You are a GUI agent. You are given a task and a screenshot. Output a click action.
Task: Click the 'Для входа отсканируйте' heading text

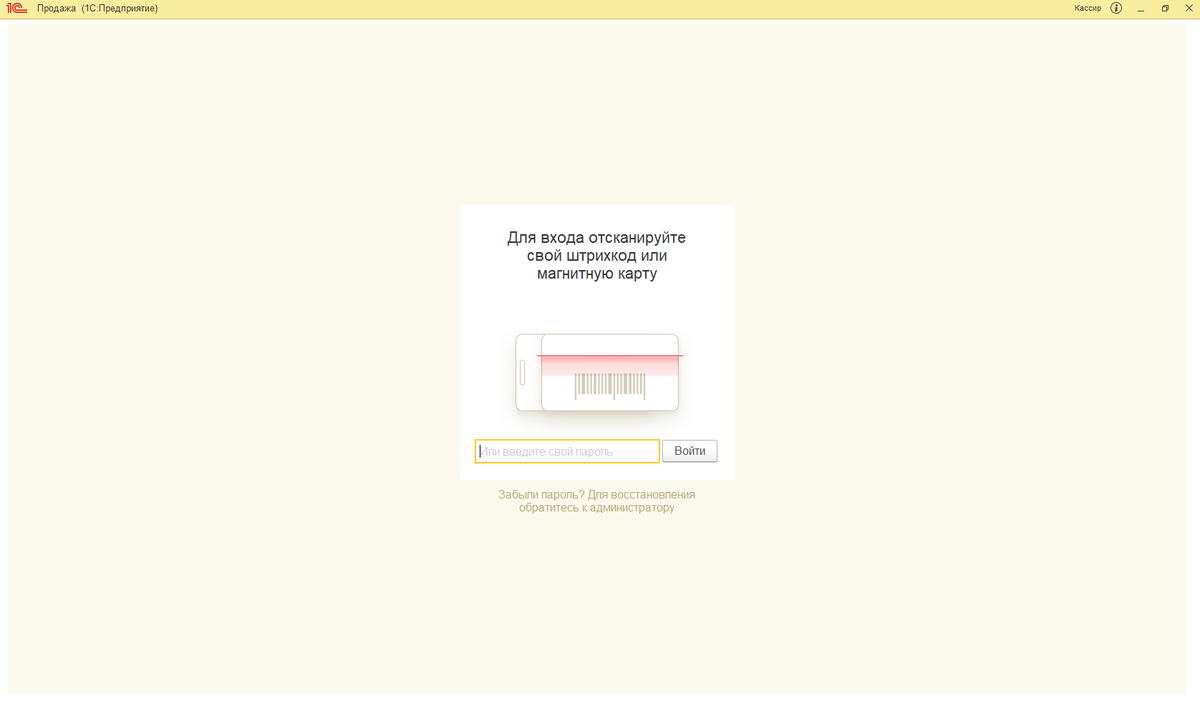pos(597,255)
